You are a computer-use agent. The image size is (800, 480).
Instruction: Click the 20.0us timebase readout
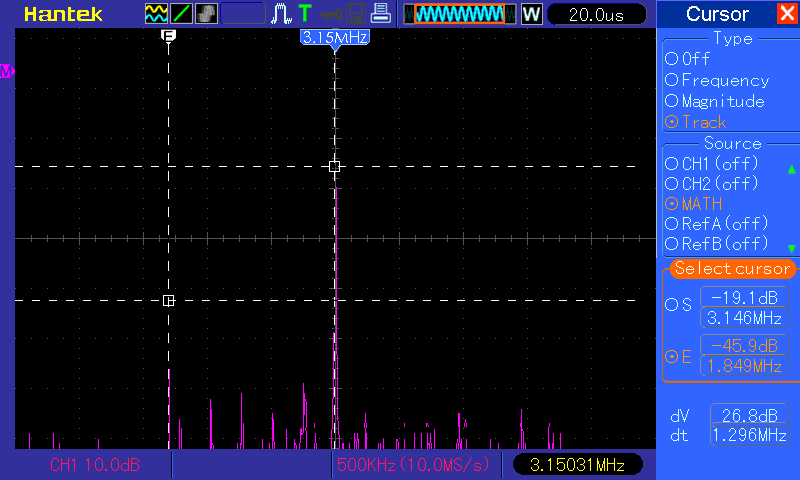click(x=596, y=15)
